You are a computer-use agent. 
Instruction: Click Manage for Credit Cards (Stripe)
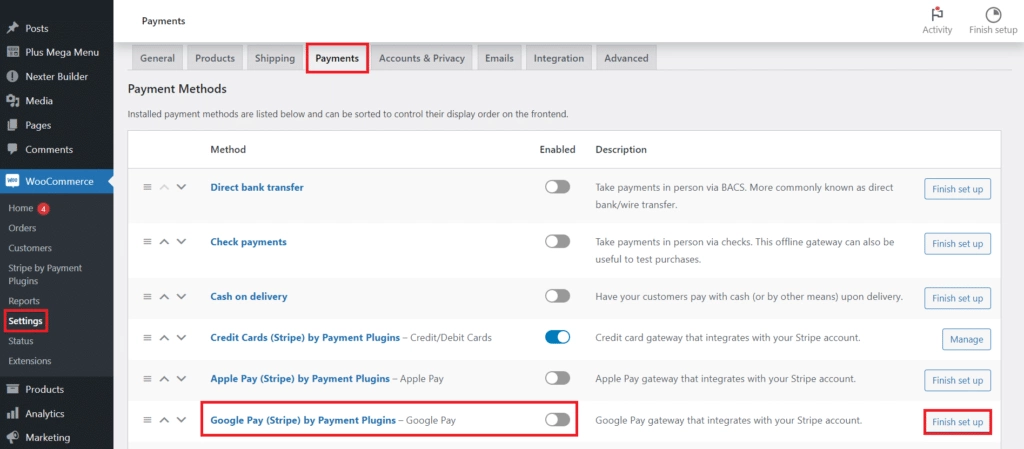[967, 339]
